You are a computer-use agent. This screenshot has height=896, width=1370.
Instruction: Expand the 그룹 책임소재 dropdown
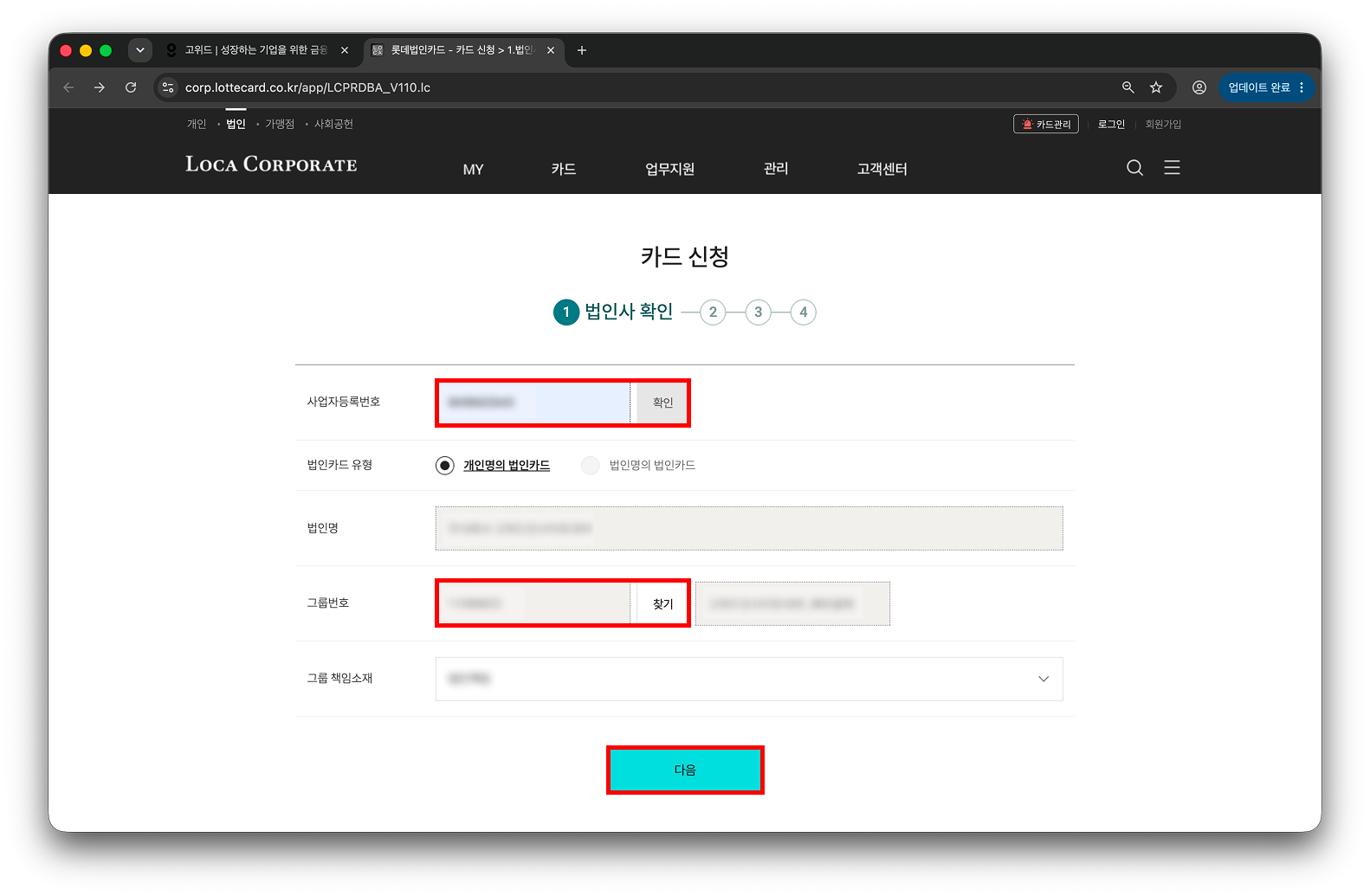pyautogui.click(x=749, y=679)
